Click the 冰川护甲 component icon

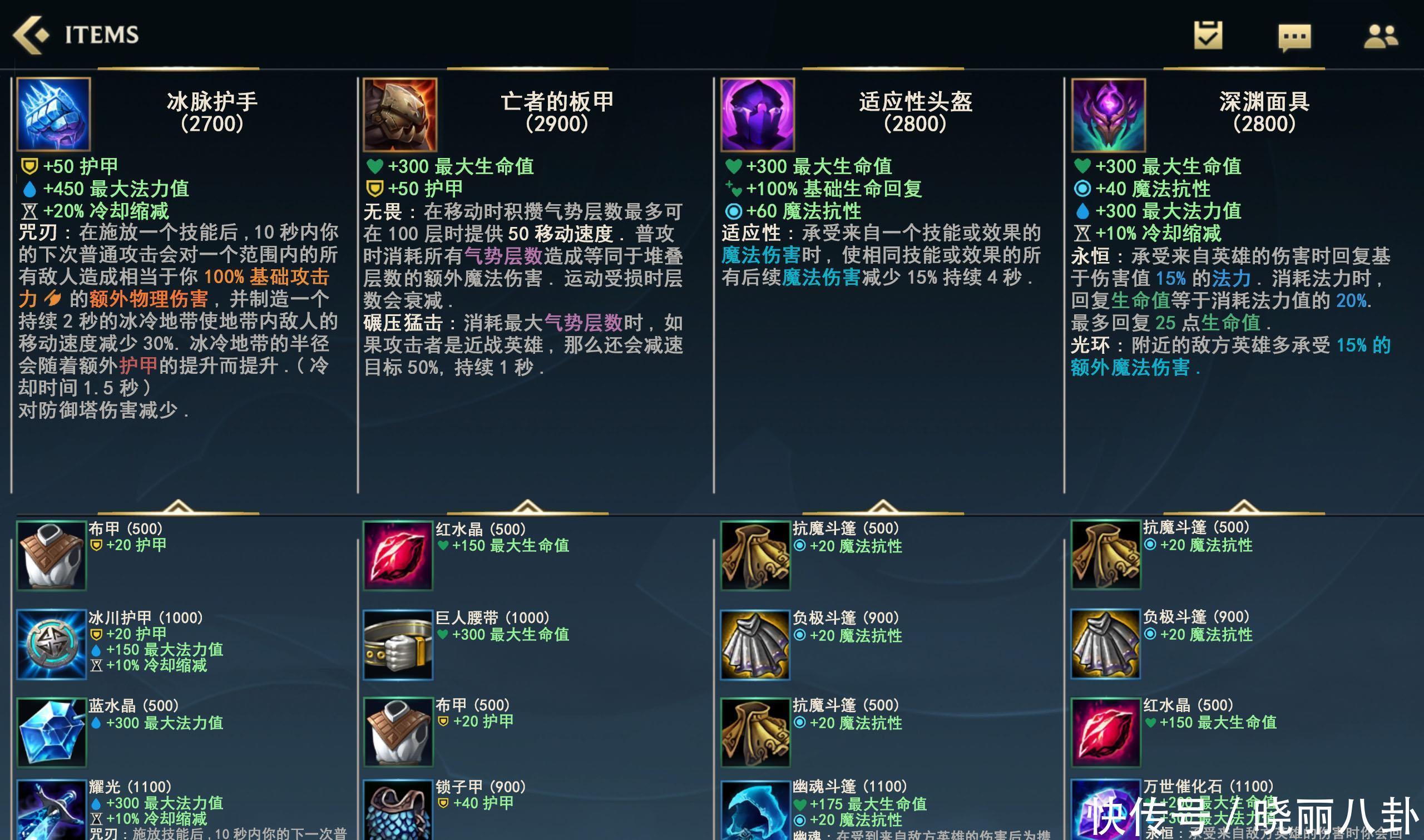coord(52,644)
